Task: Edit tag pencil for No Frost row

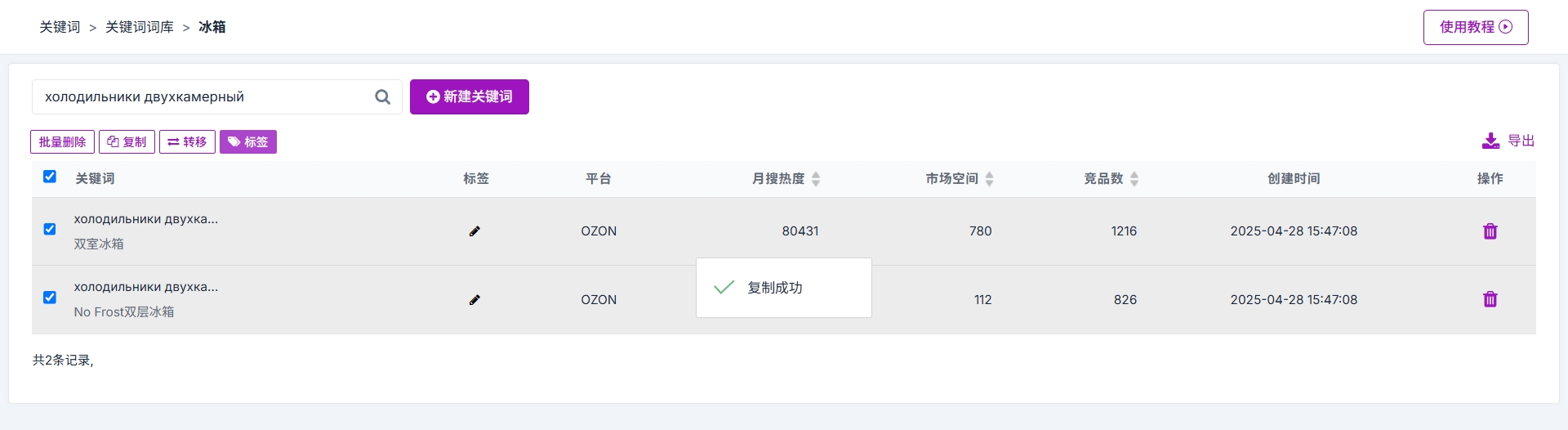Action: (x=474, y=300)
